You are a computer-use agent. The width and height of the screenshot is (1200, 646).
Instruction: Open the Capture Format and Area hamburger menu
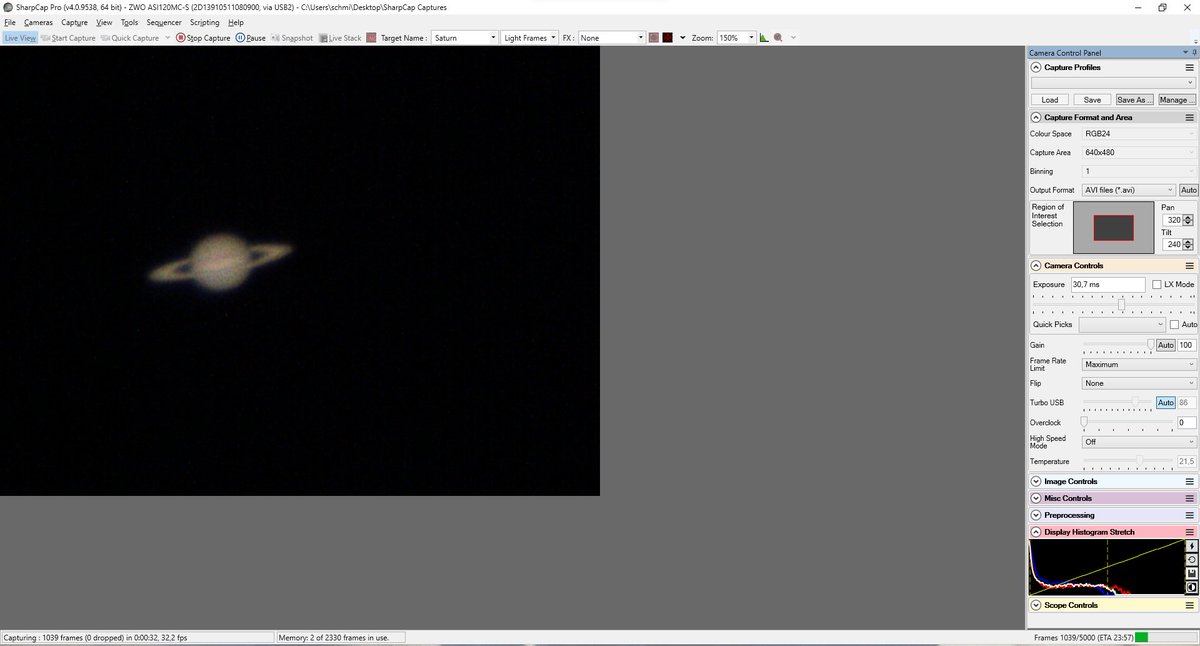(x=1189, y=117)
